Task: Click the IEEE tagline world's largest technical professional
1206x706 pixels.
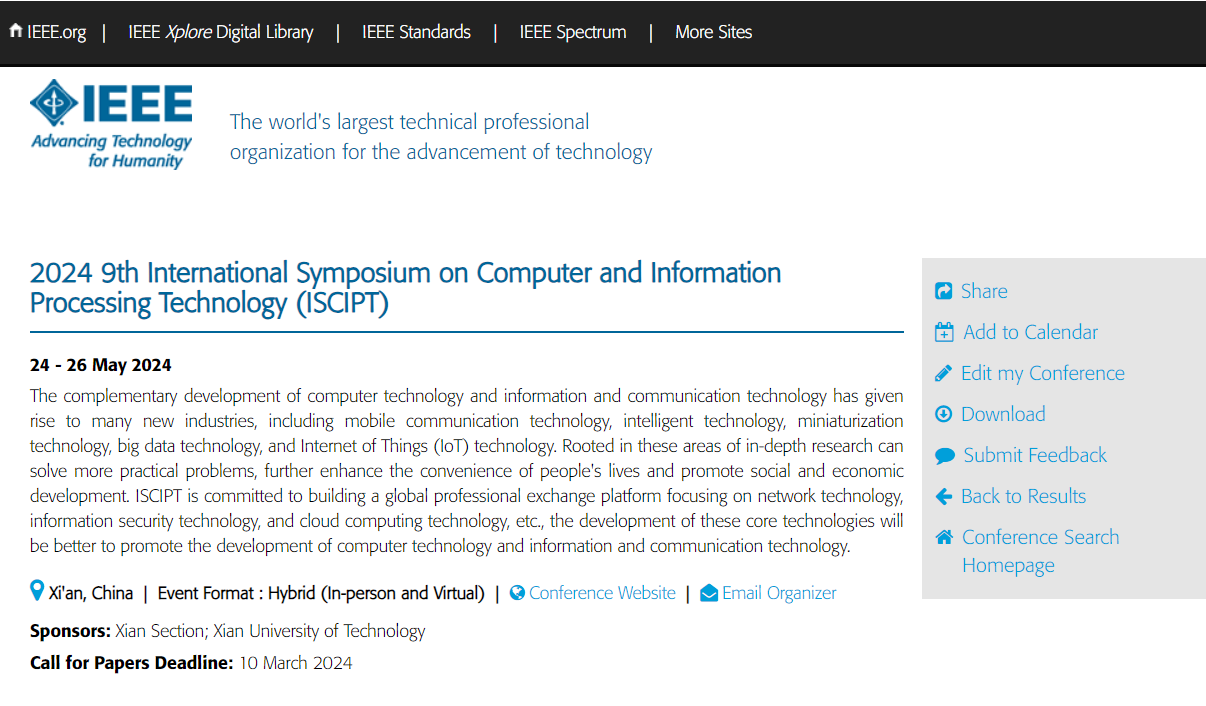Action: click(x=441, y=137)
